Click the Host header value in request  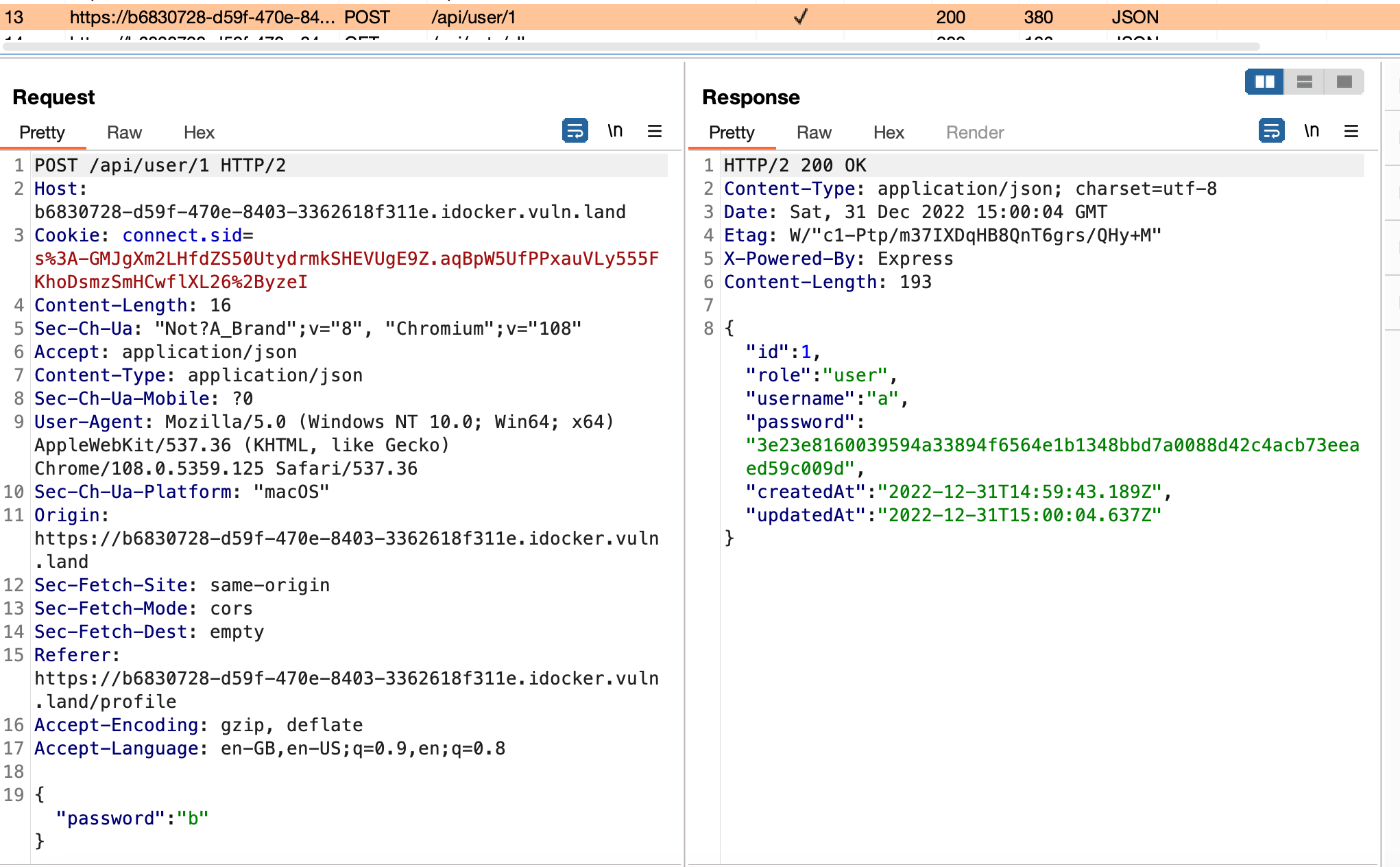click(330, 212)
